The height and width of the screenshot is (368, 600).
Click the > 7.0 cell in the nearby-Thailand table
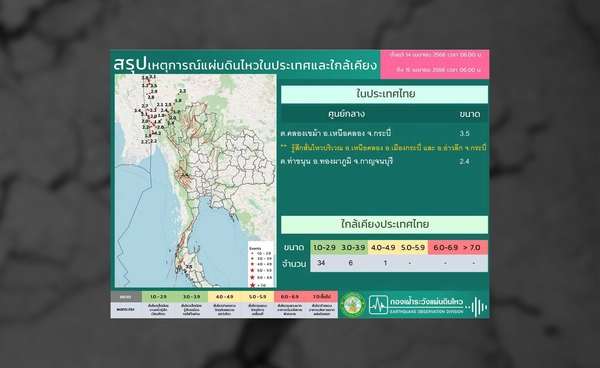pos(472,248)
